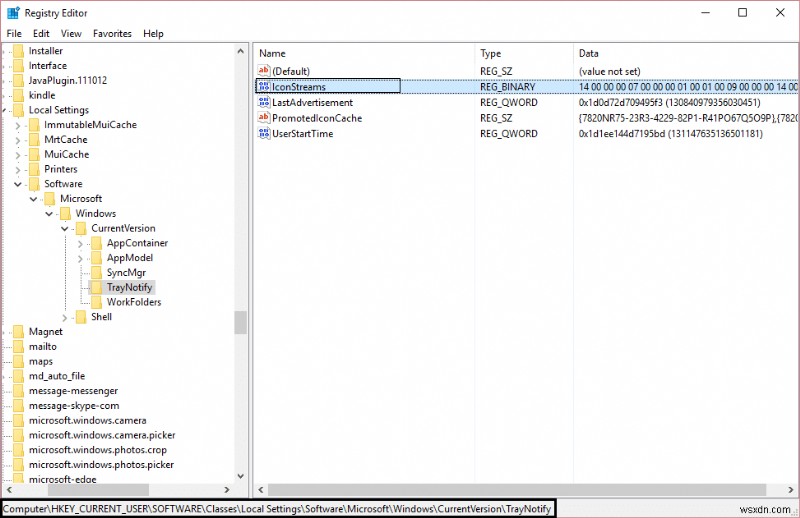
Task: Click values pane scroll right arrow
Action: coord(790,490)
